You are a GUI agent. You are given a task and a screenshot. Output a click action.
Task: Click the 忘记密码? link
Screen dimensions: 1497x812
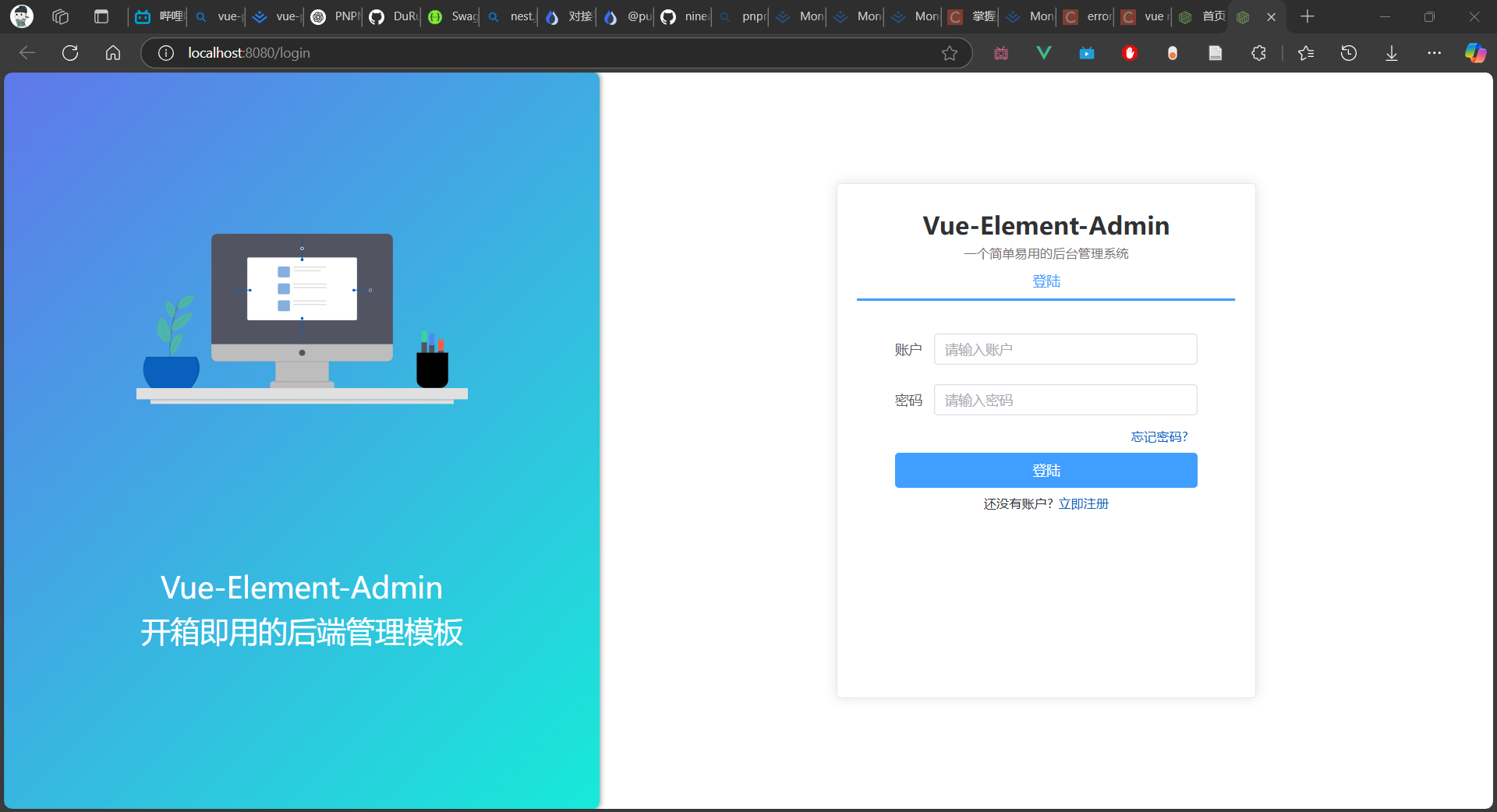(x=1159, y=437)
